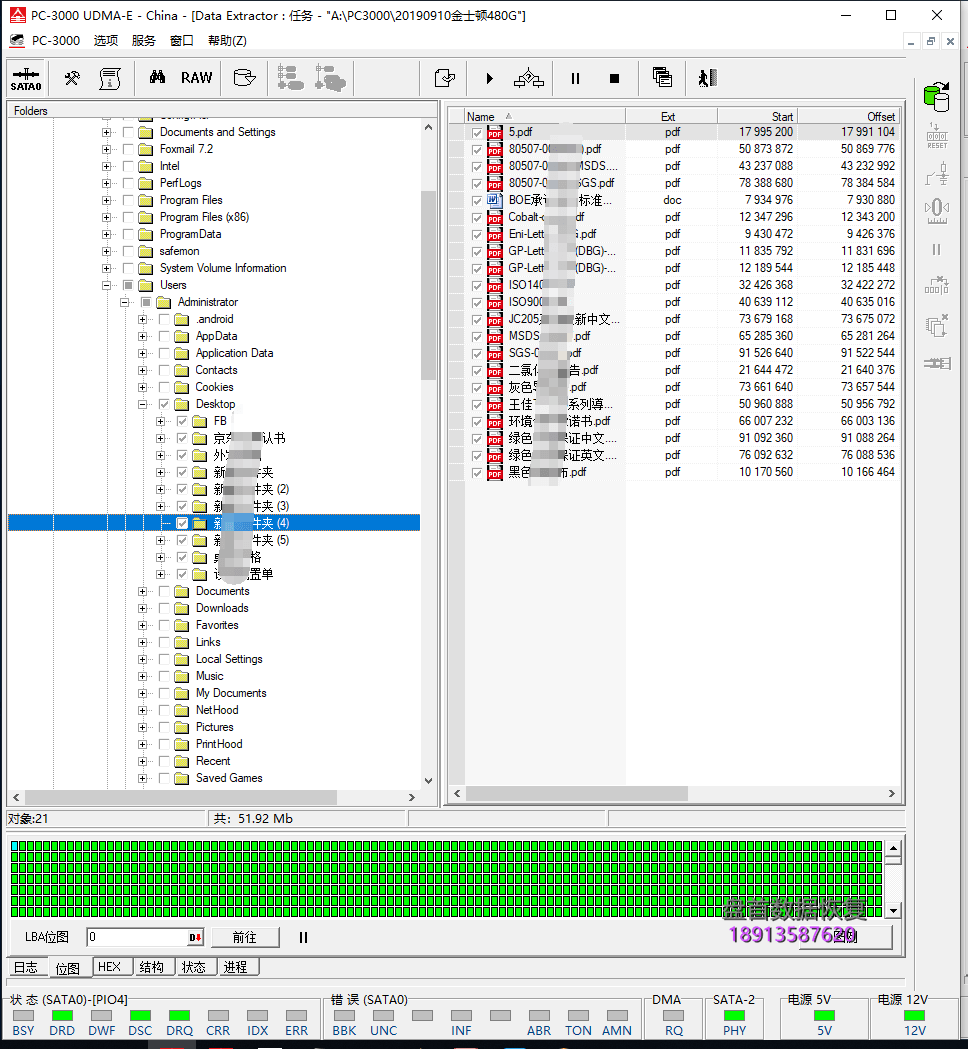Check the Documents folder checkbox
The height and width of the screenshot is (1049, 968).
pos(164,591)
